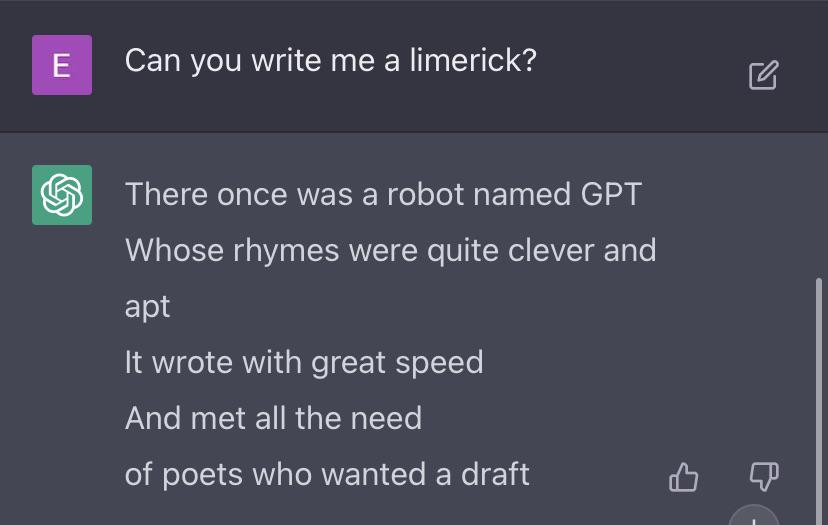Click the green ChatGPT logo avatar

coord(62,195)
